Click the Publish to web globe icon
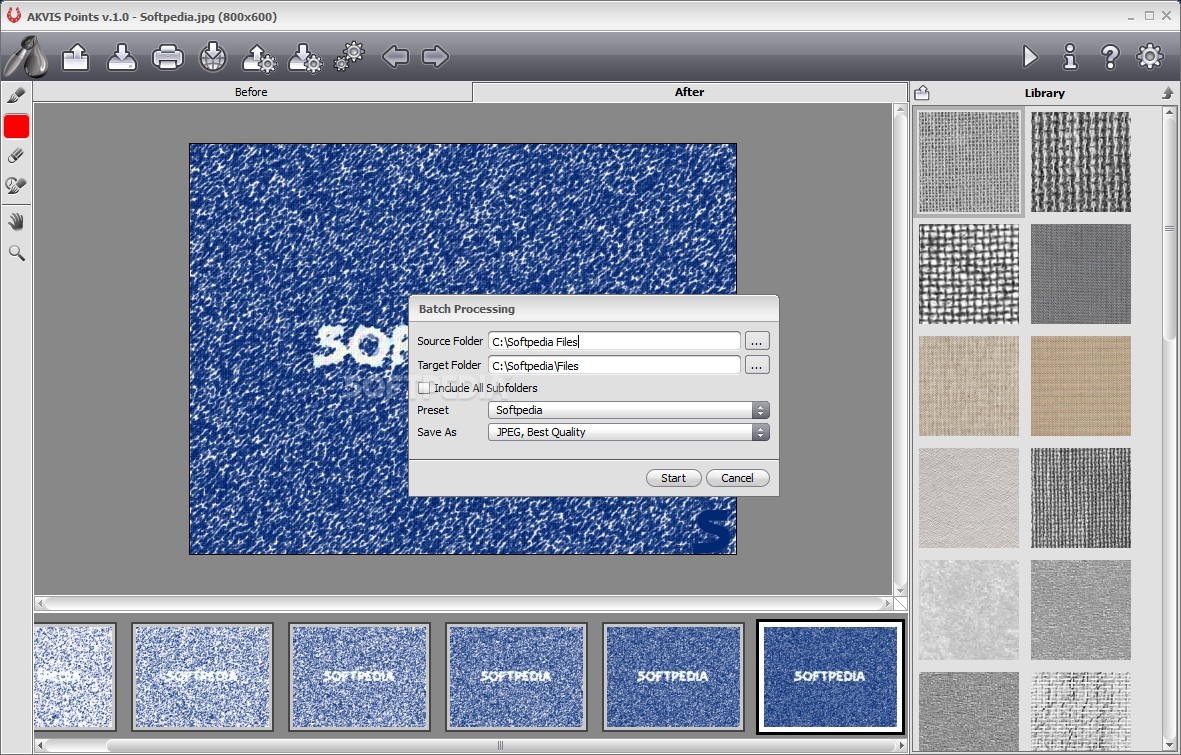1181x755 pixels. tap(213, 57)
